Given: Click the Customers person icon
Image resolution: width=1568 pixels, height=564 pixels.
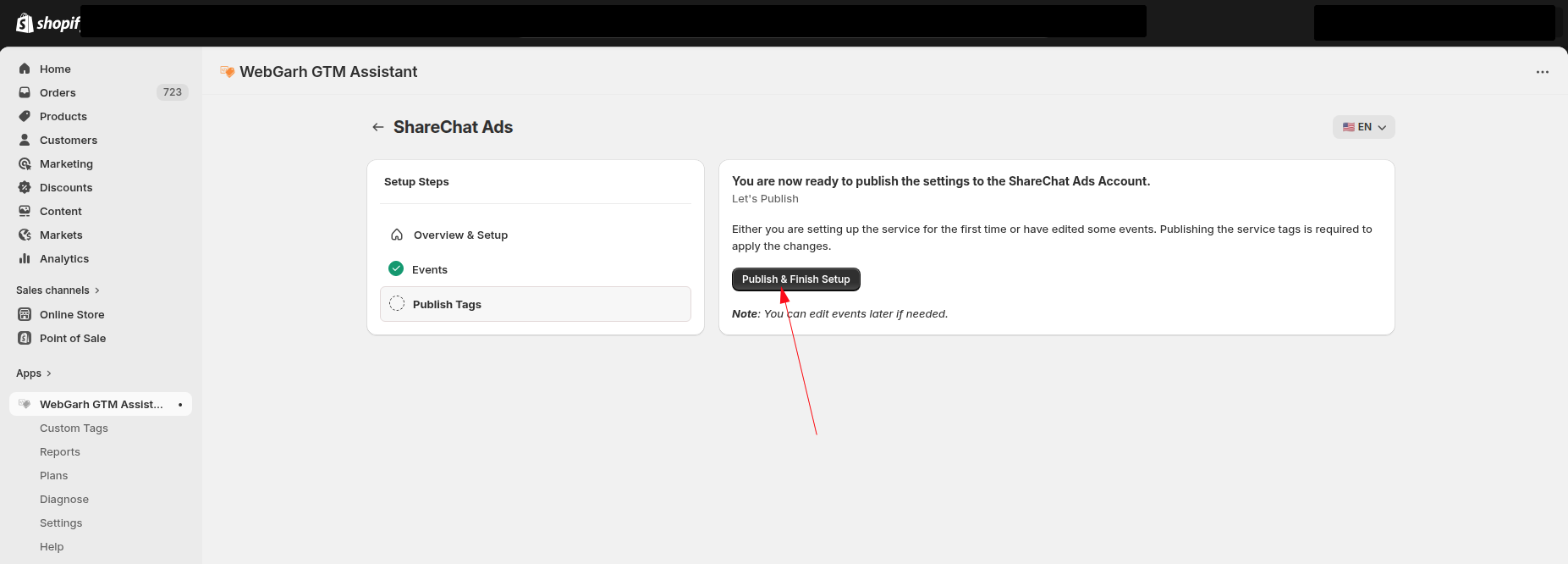Looking at the screenshot, I should pos(25,140).
